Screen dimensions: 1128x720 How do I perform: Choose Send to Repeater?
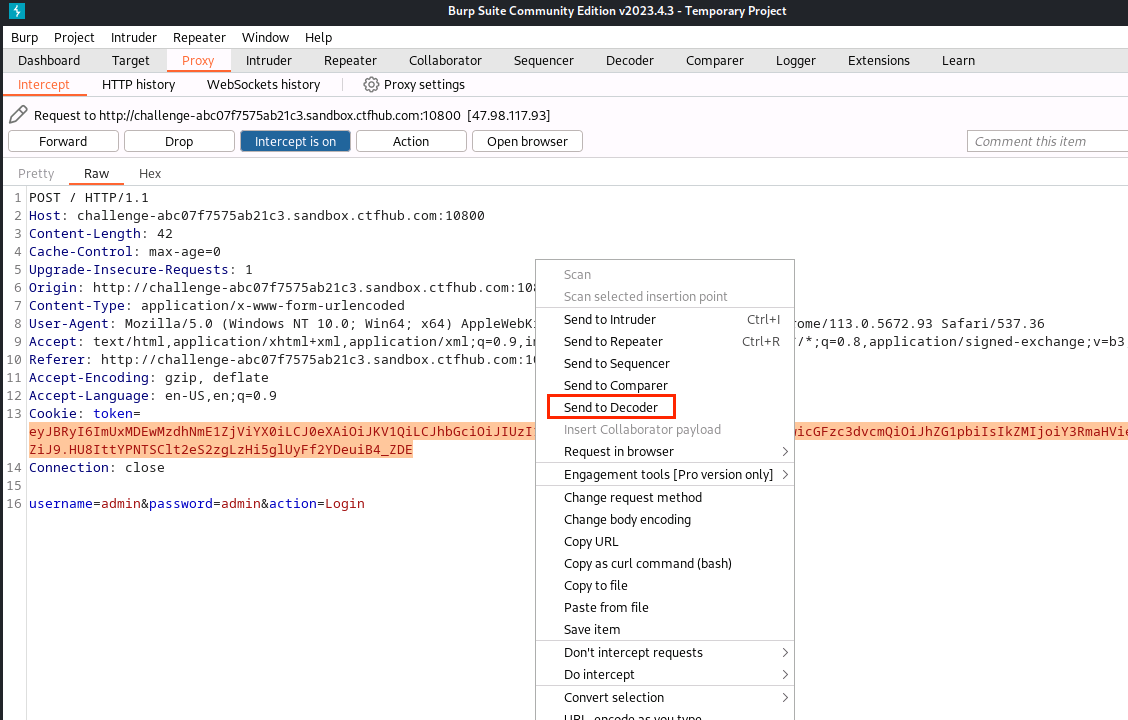pos(665,342)
